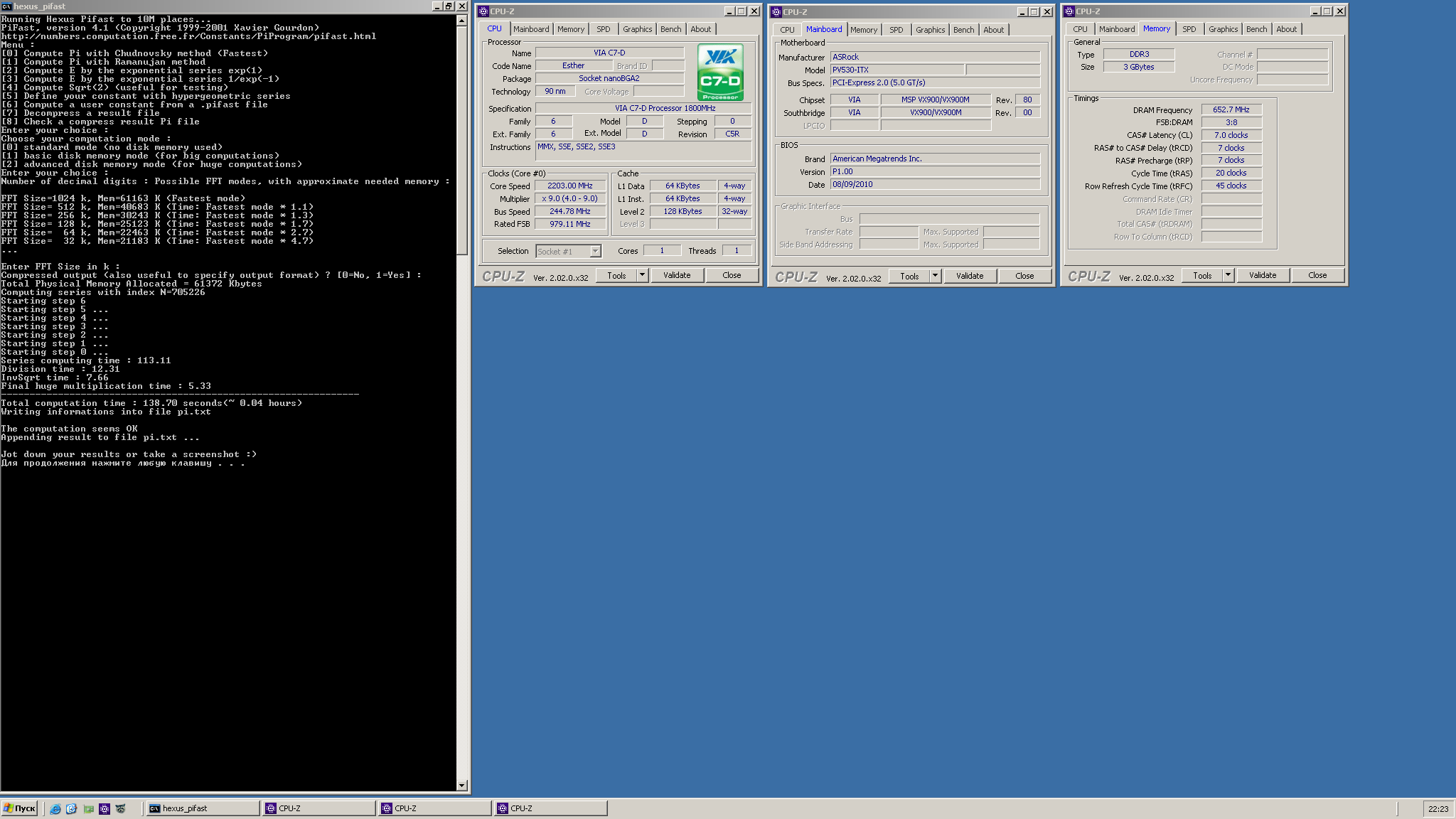The height and width of the screenshot is (819, 1456).
Task: Click the Manufacturer value ASRock
Action: pyautogui.click(x=935, y=57)
